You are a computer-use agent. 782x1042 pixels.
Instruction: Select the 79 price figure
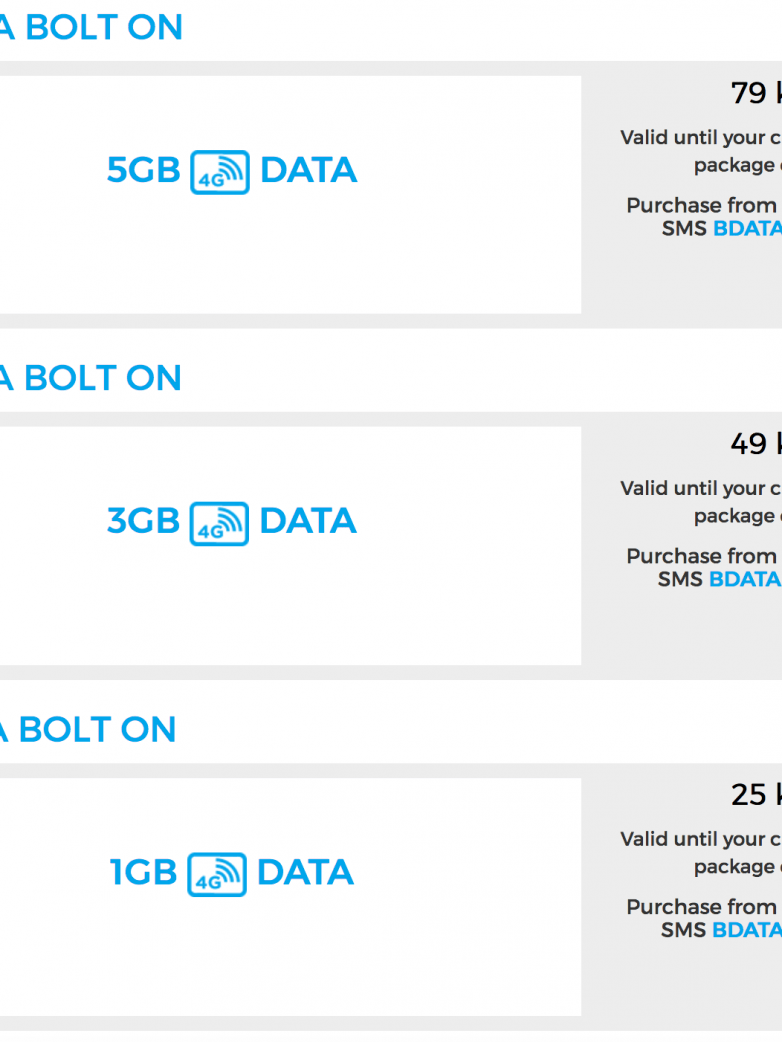click(749, 93)
